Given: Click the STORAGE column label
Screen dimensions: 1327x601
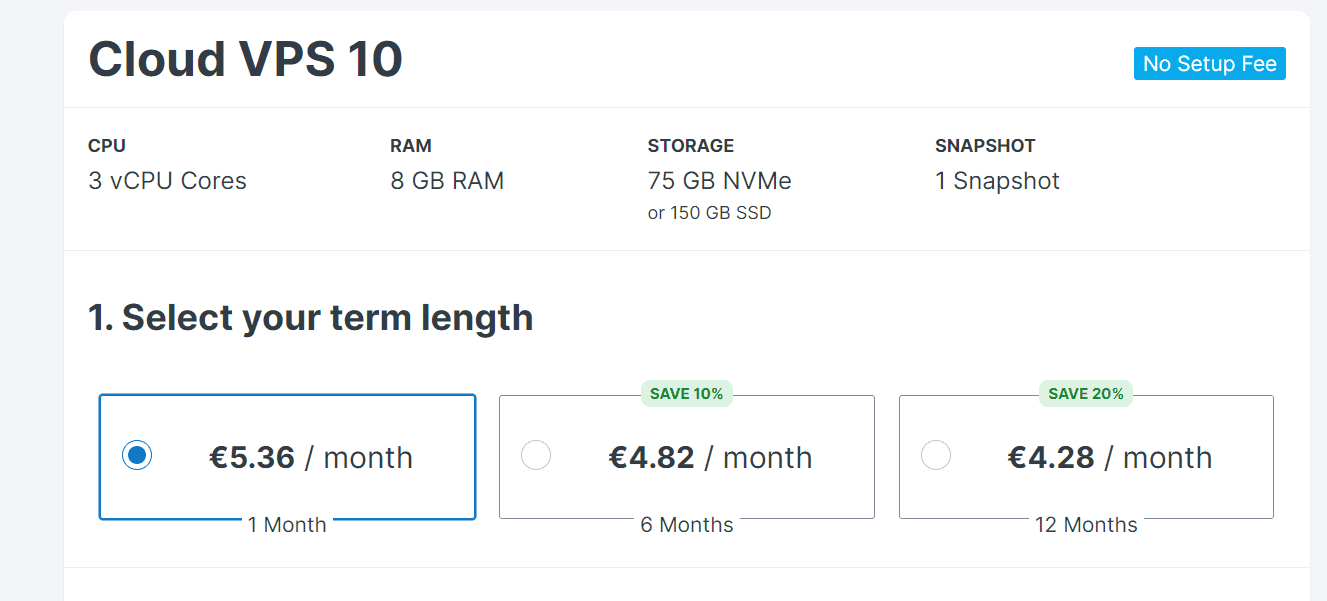Looking at the screenshot, I should click(x=690, y=146).
